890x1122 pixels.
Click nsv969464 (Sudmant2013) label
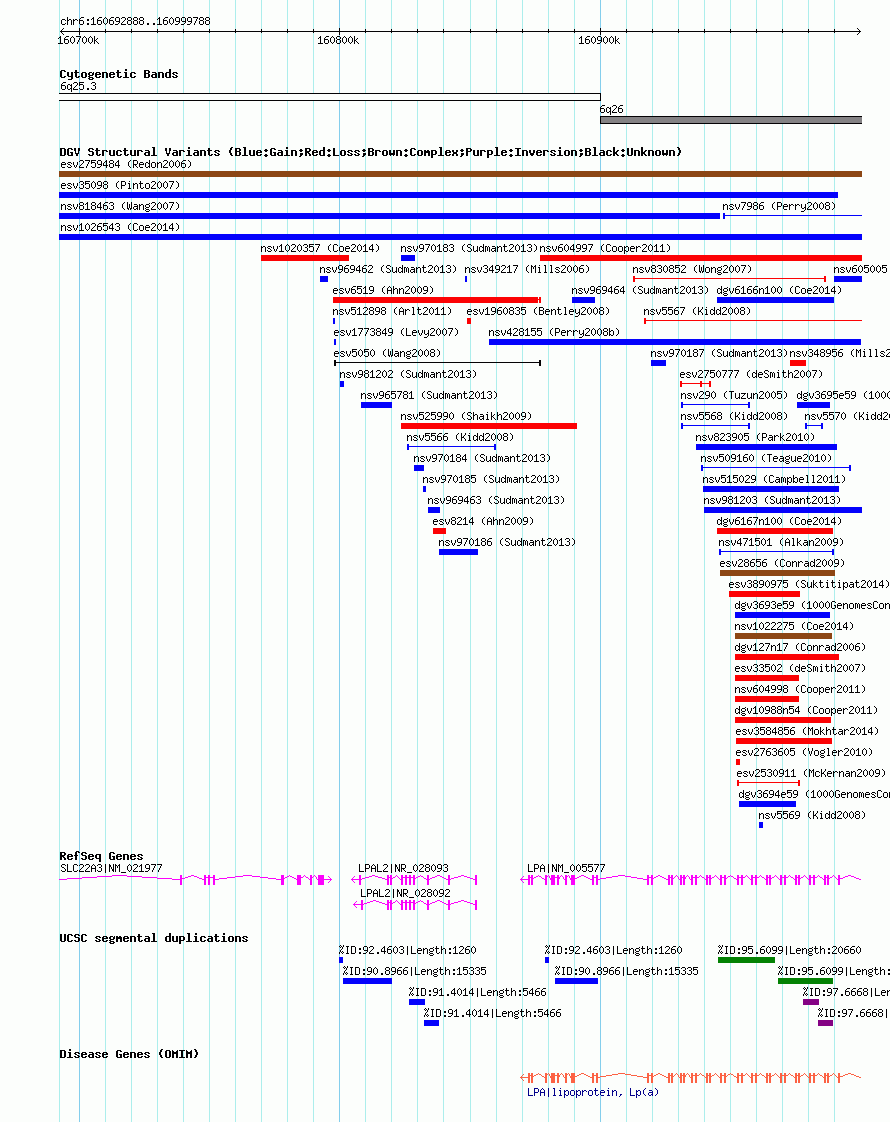coord(640,290)
